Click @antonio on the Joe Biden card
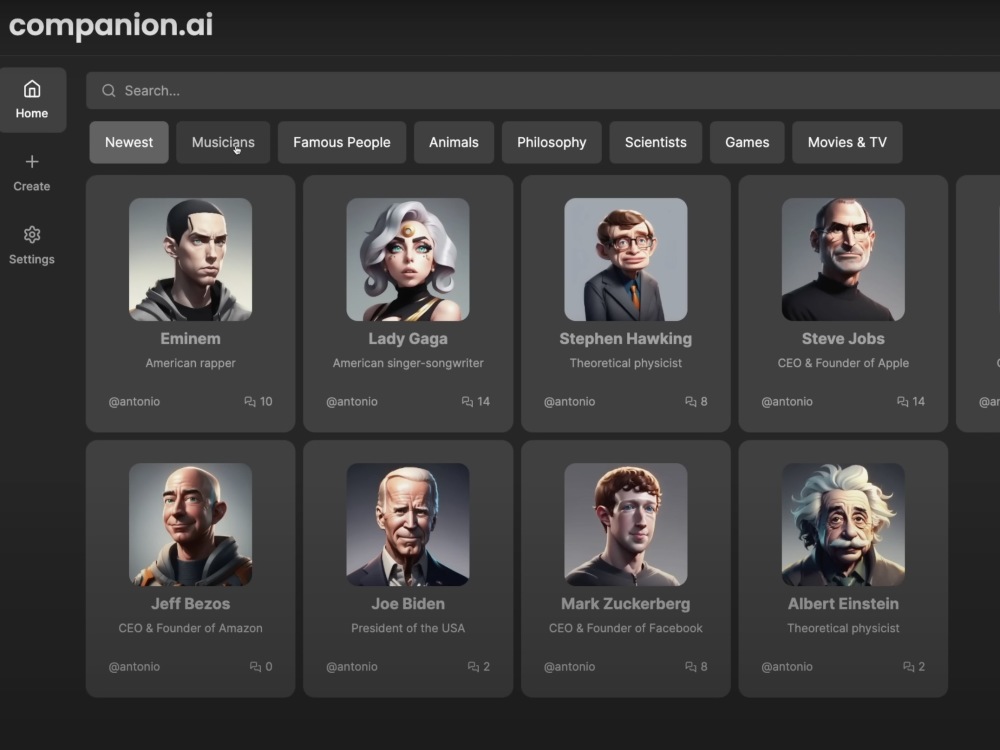Image resolution: width=1000 pixels, height=750 pixels. 352,666
